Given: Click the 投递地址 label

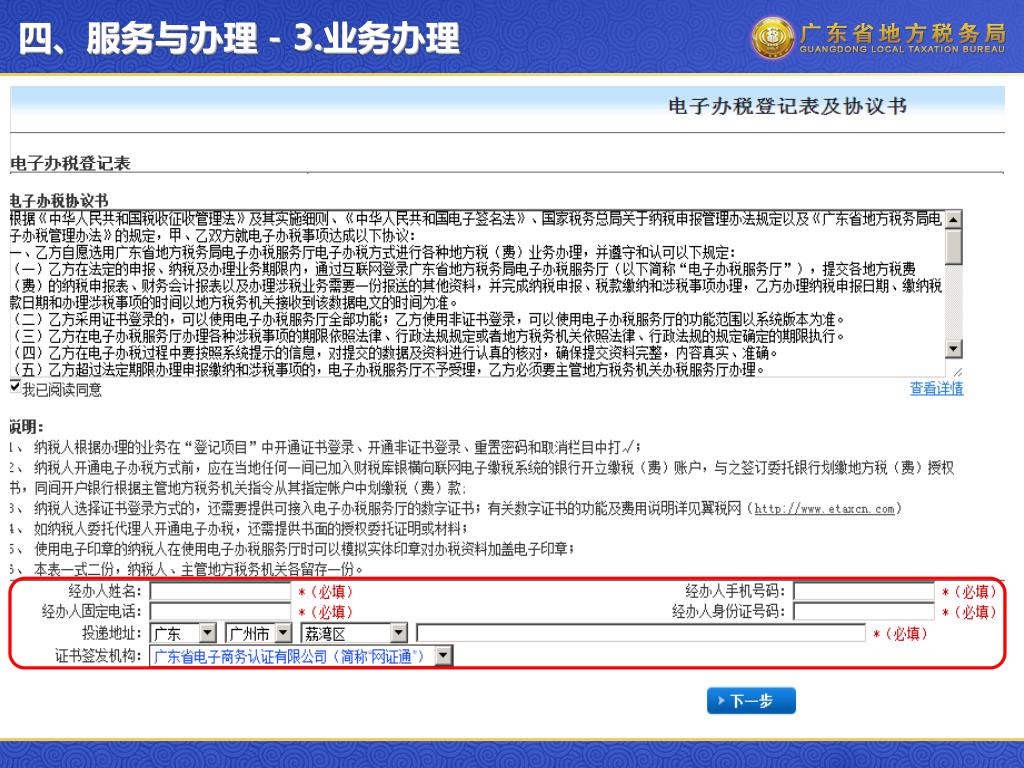Looking at the screenshot, I should click(x=112, y=633).
